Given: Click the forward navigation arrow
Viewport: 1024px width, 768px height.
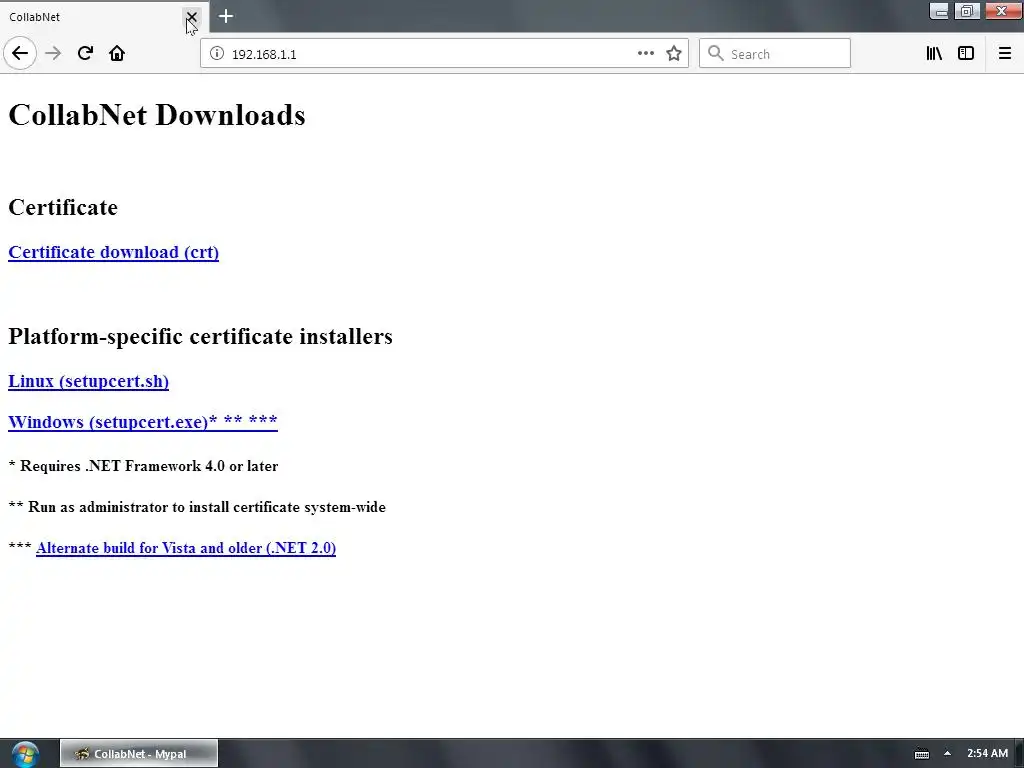Looking at the screenshot, I should (x=53, y=54).
